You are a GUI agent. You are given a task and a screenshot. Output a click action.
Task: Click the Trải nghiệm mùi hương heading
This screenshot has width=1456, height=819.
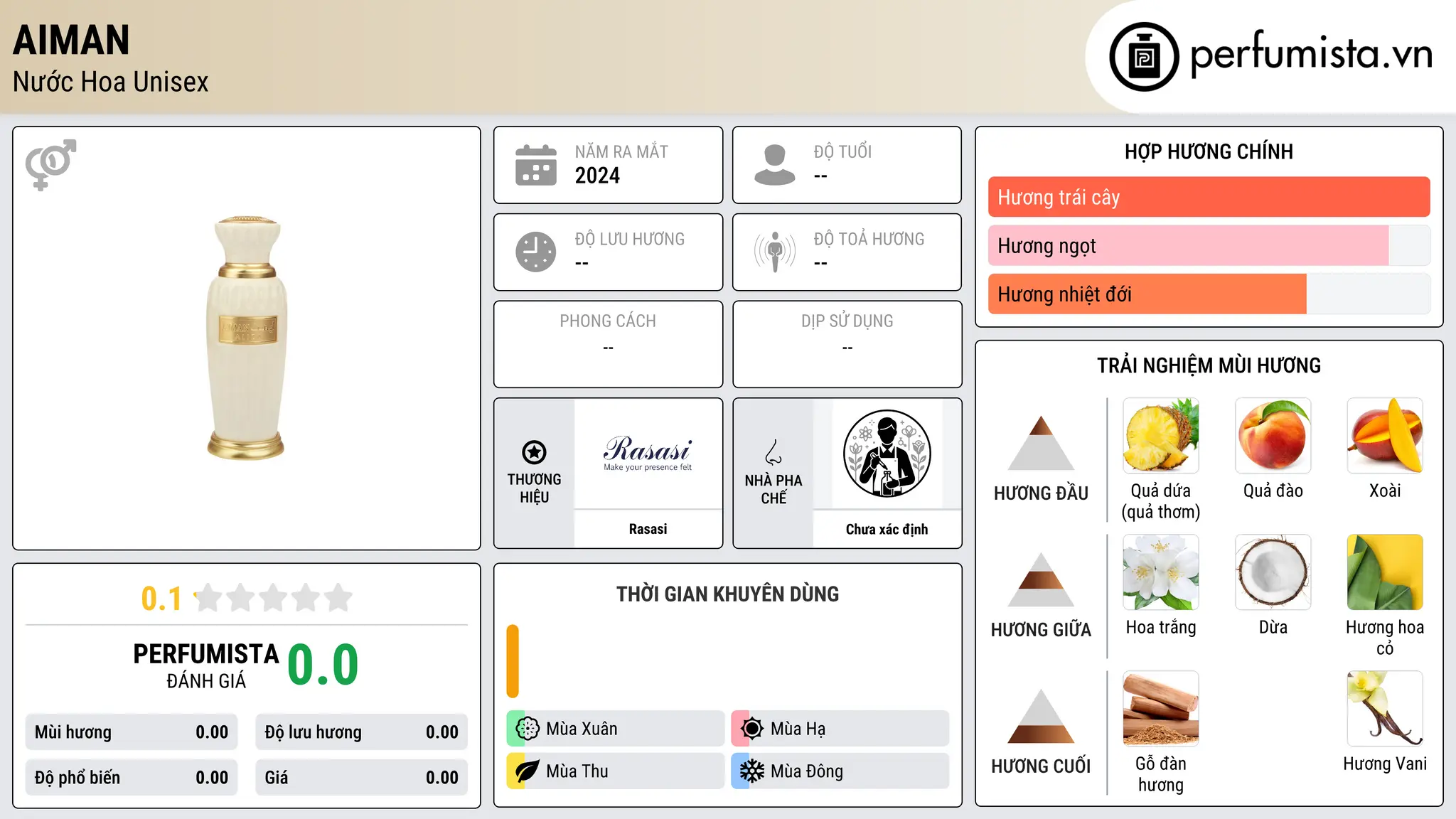[x=1209, y=365]
